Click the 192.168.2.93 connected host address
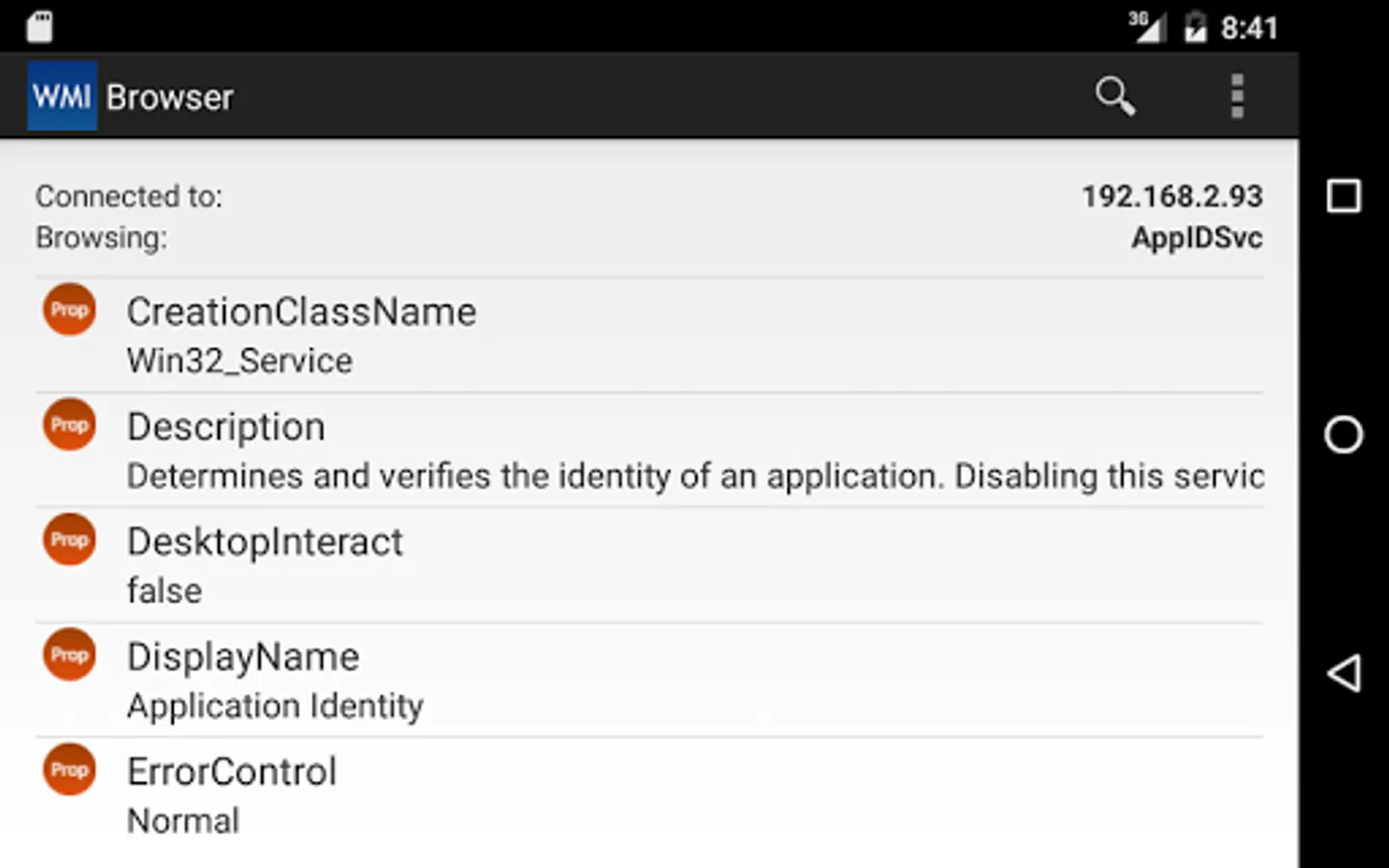 [1172, 197]
